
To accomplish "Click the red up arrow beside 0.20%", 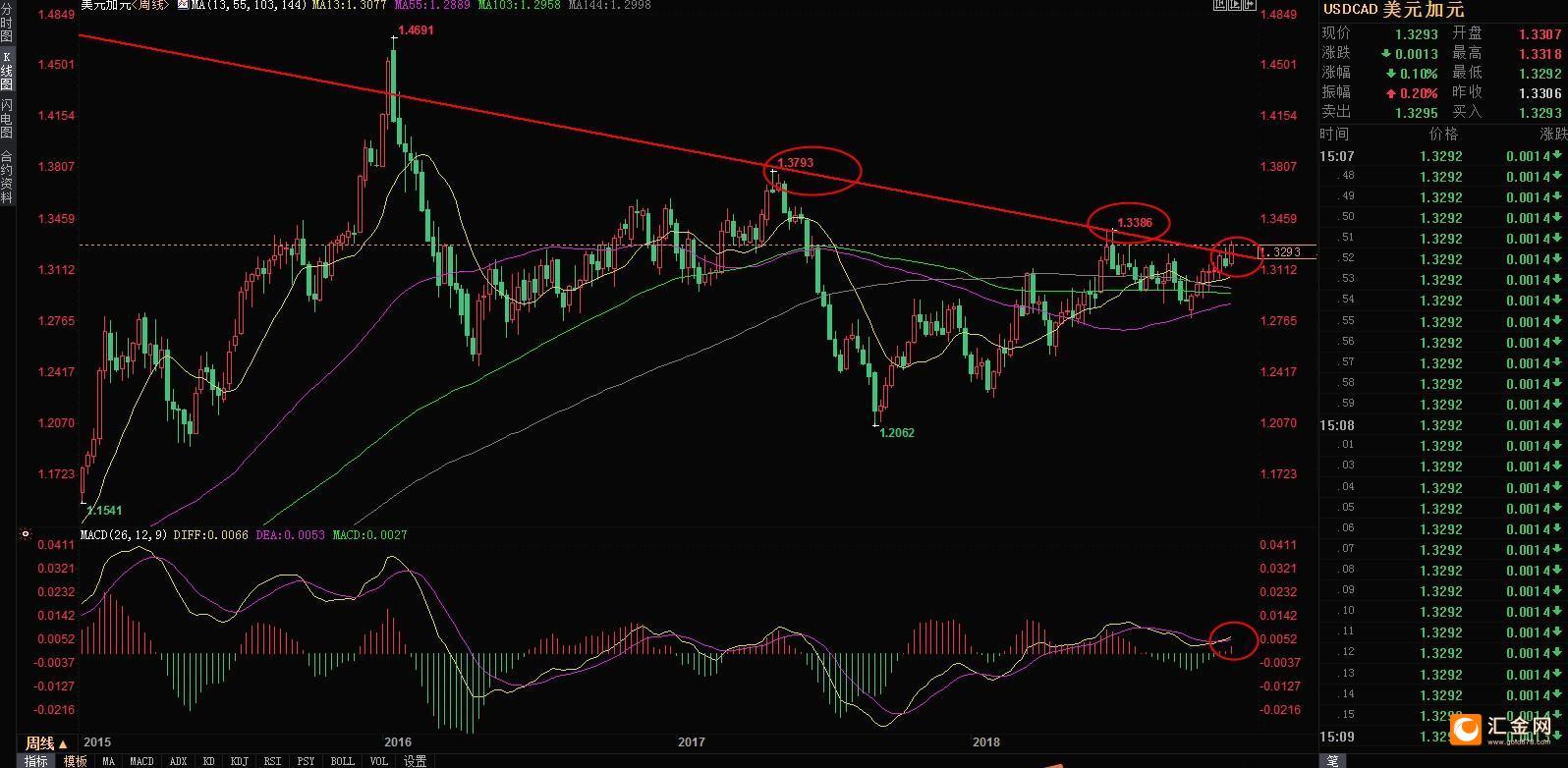I will point(1391,93).
